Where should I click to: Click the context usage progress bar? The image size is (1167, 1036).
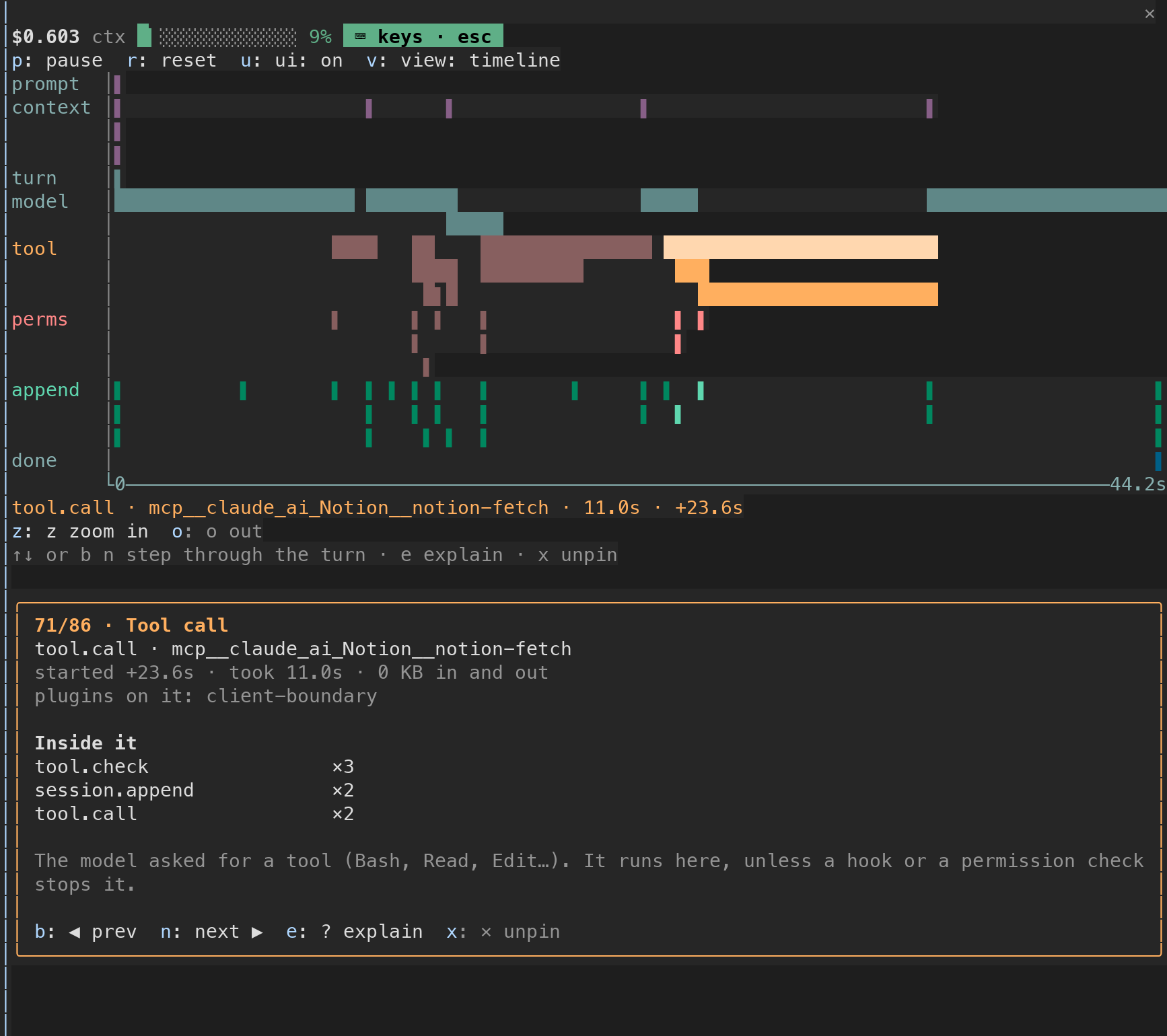pyautogui.click(x=217, y=36)
